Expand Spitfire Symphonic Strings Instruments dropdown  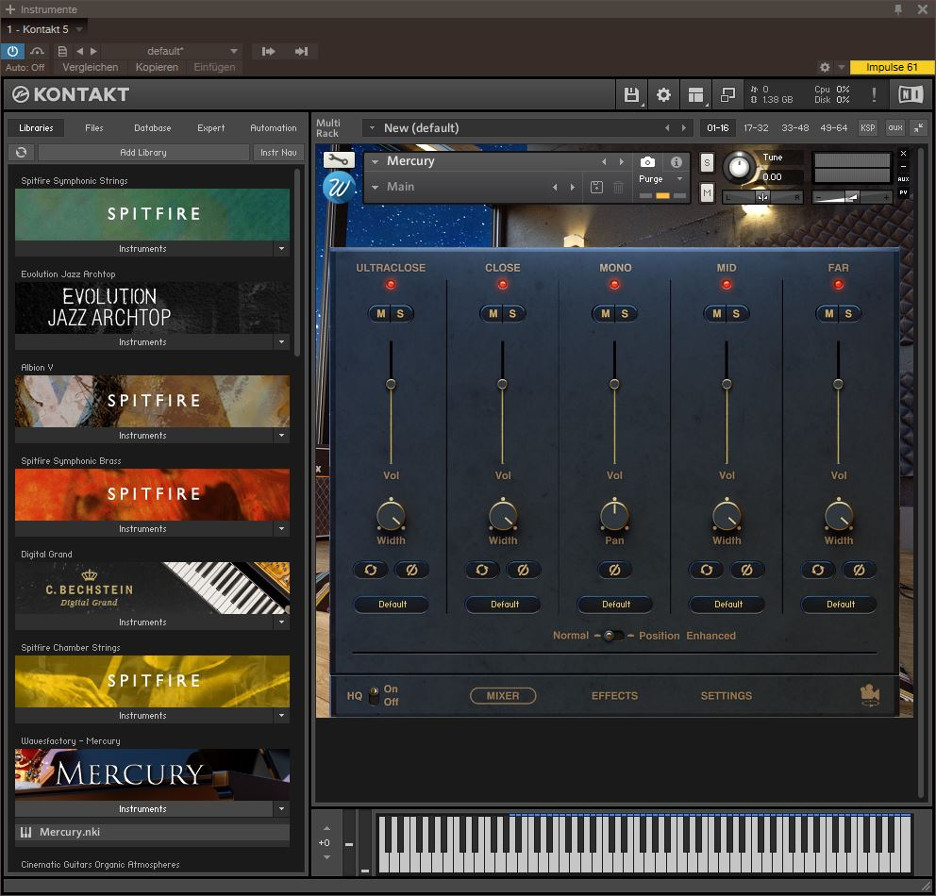coord(281,248)
